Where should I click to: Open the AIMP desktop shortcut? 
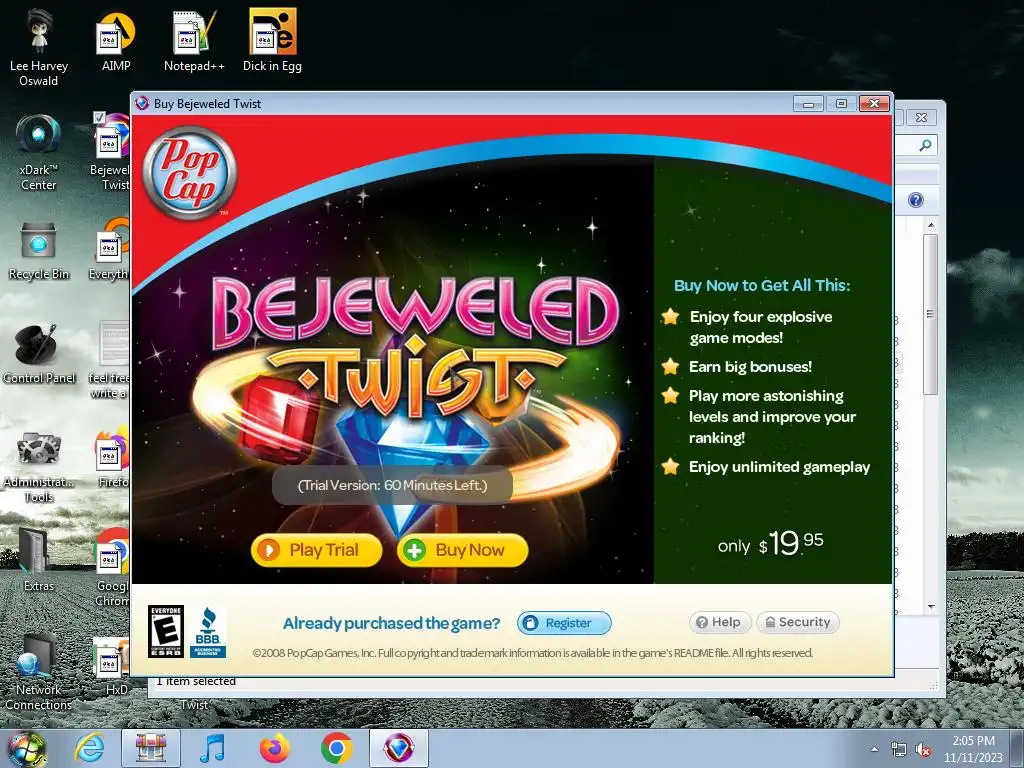(x=116, y=40)
